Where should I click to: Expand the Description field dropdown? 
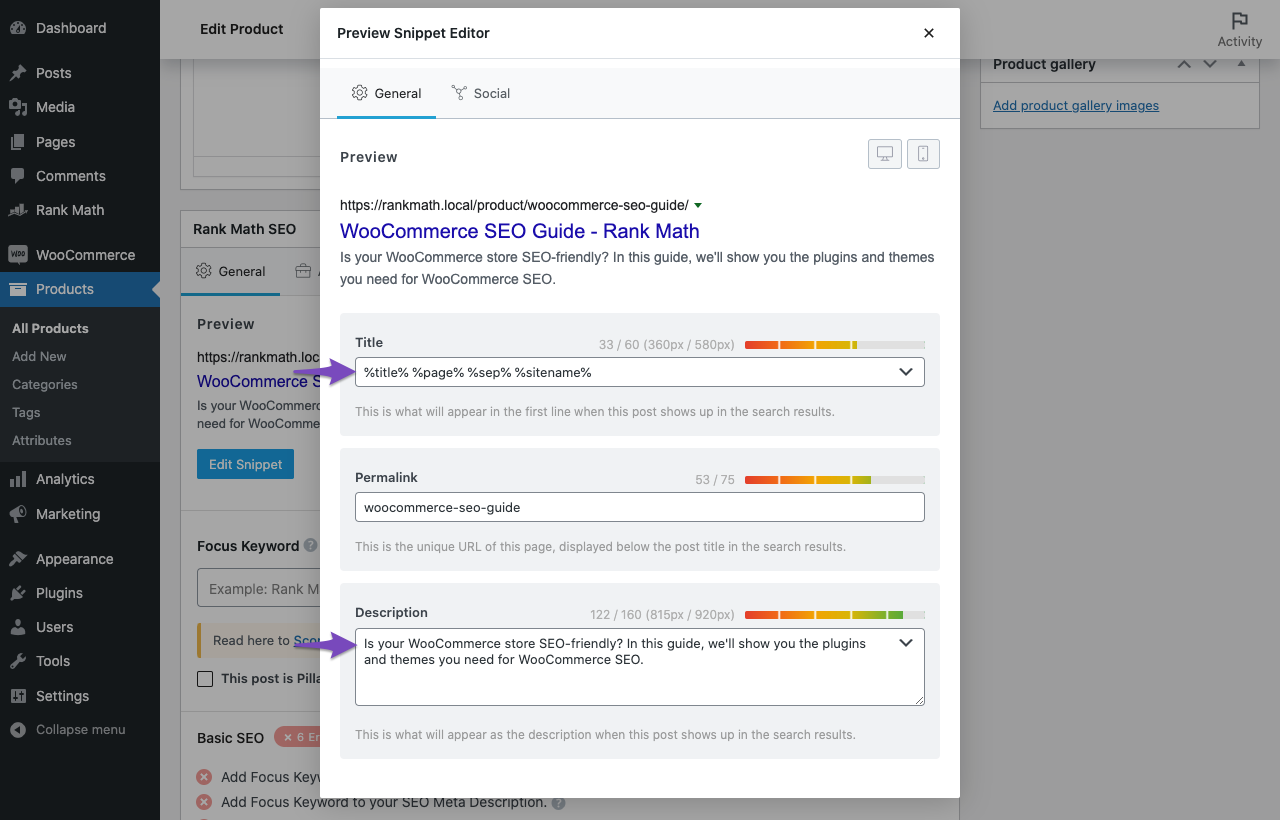[x=906, y=643]
